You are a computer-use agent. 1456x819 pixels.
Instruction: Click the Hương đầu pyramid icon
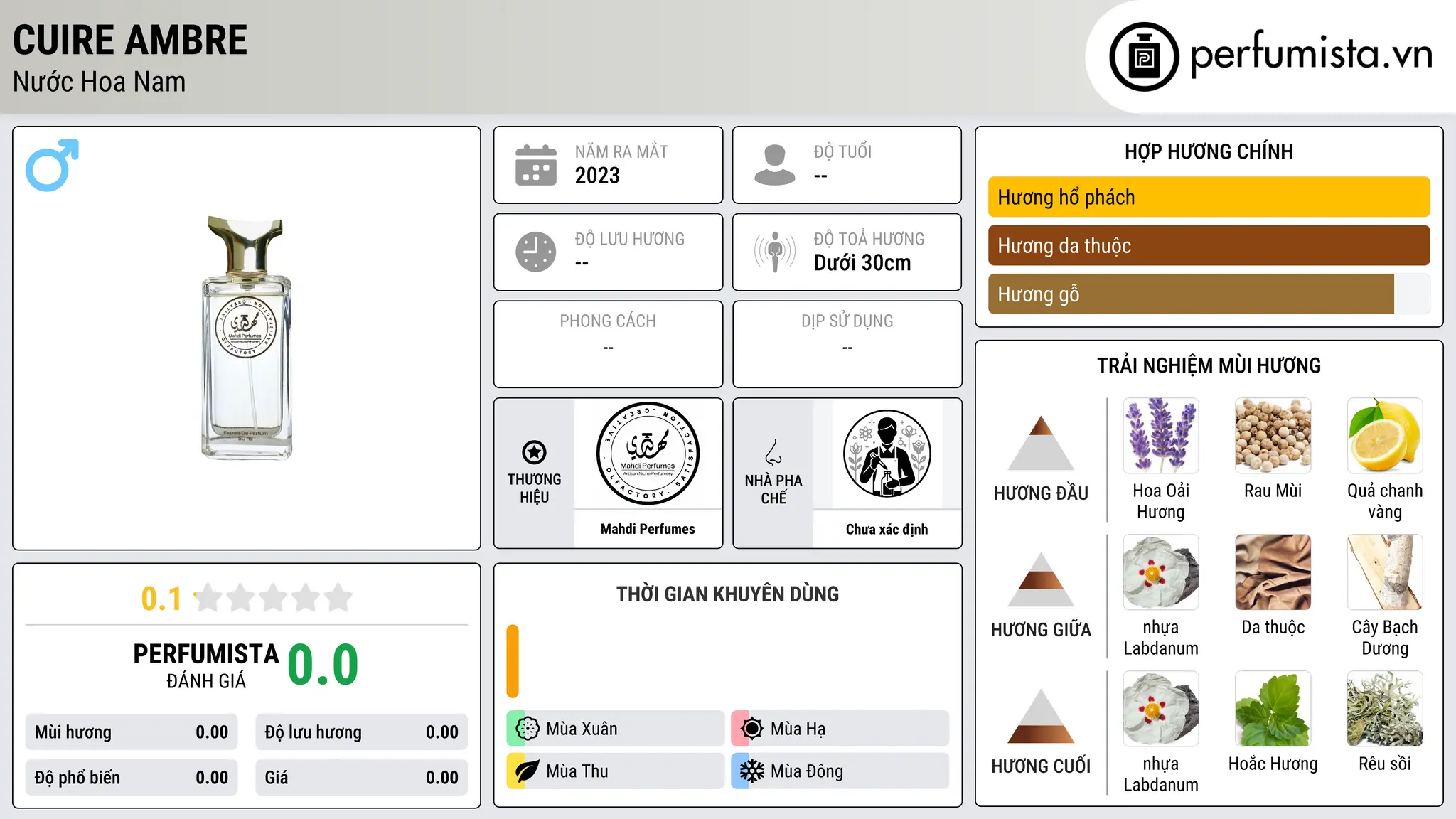[x=1041, y=443]
